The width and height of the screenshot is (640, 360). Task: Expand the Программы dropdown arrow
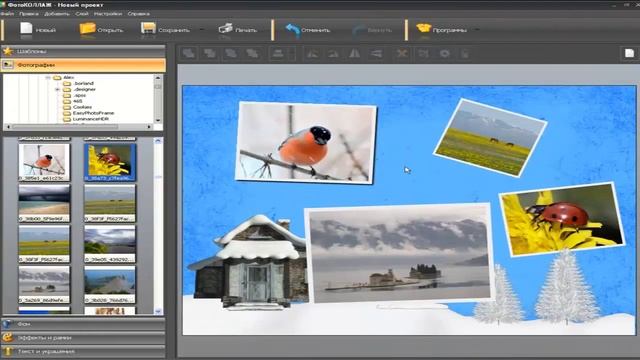tap(477, 30)
